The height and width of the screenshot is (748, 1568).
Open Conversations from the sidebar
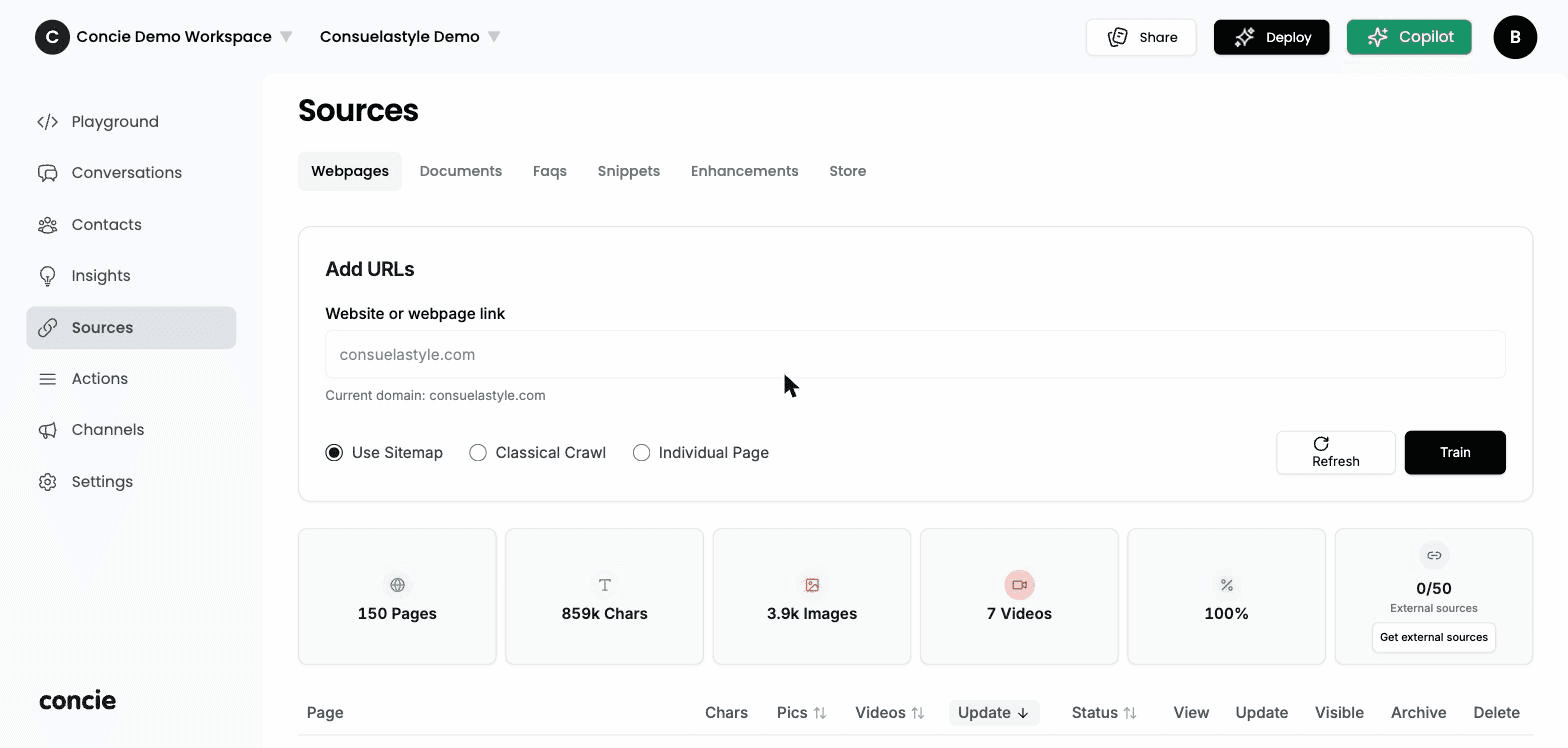131,173
